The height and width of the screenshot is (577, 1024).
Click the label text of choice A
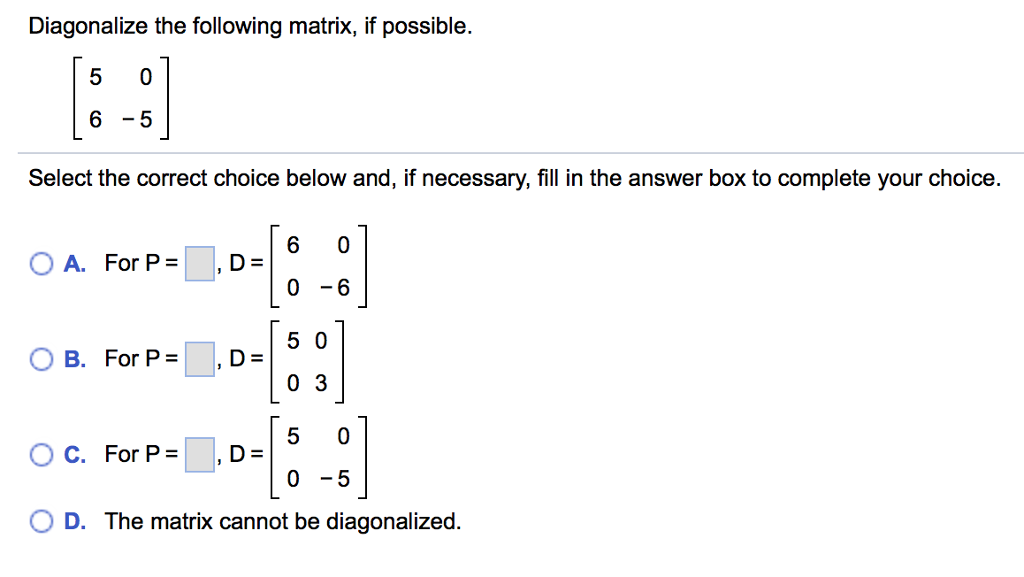[x=73, y=262]
